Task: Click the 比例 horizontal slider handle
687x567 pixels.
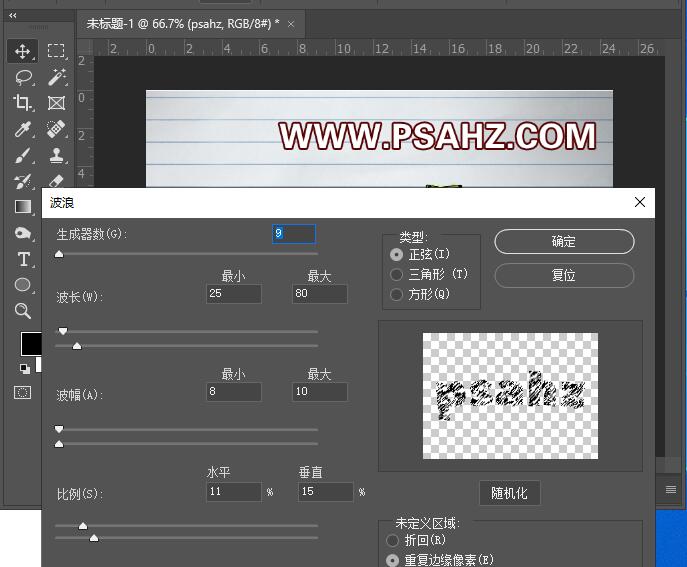Action: 83,526
